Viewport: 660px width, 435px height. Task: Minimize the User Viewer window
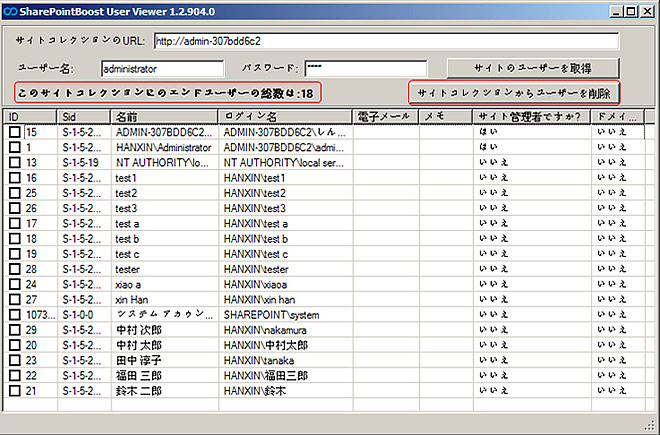click(617, 11)
